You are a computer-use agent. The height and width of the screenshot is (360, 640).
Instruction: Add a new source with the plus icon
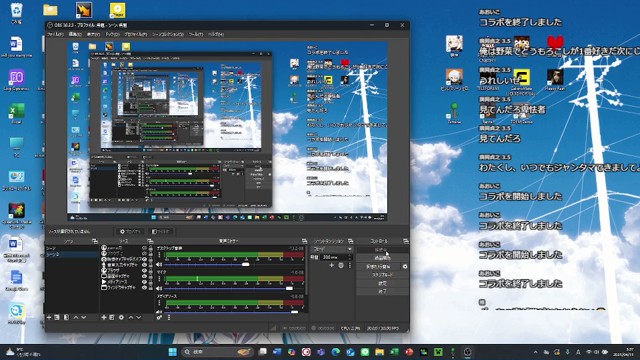(x=104, y=317)
